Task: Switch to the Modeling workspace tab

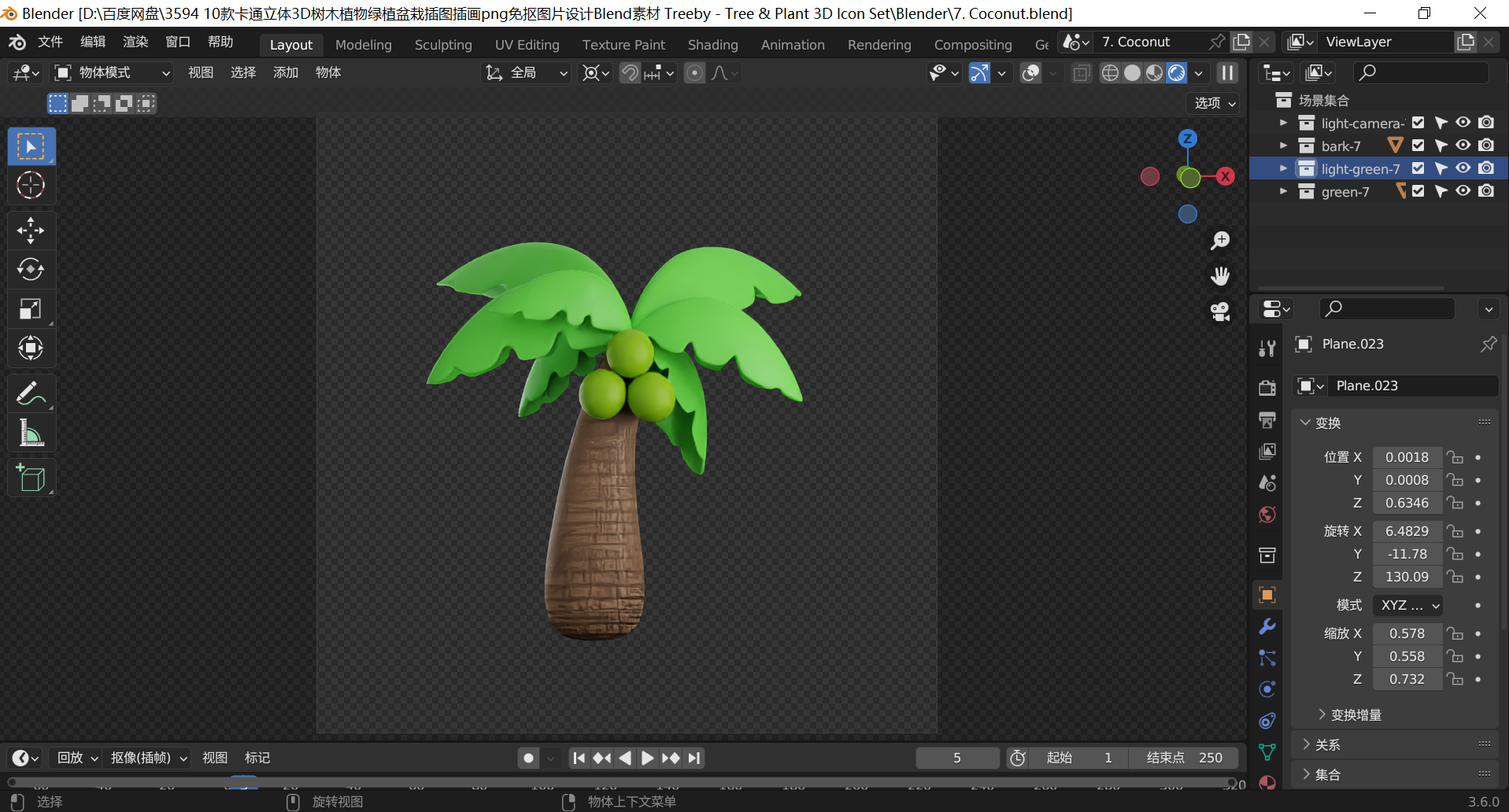Action: click(x=364, y=45)
